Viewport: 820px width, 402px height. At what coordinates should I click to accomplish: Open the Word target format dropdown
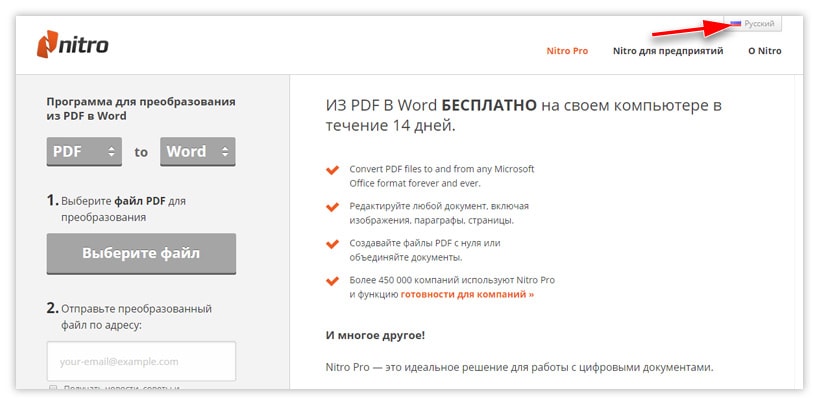(198, 152)
